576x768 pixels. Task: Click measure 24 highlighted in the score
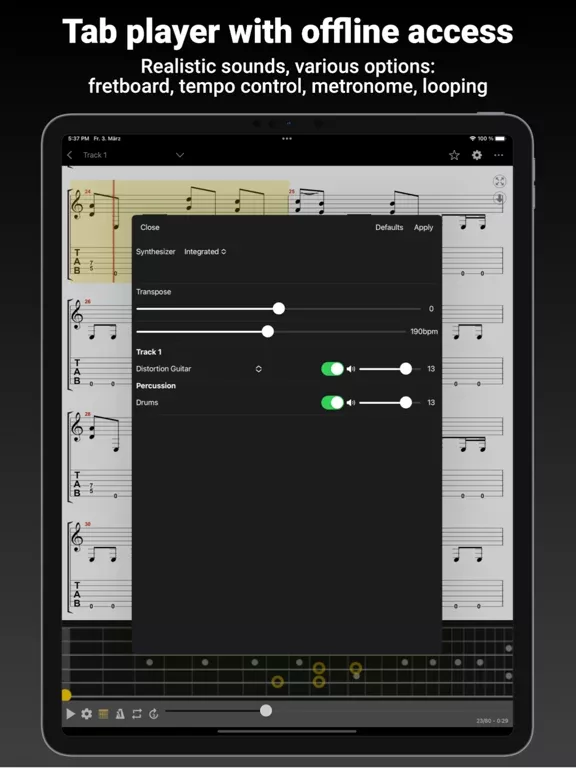tap(180, 231)
